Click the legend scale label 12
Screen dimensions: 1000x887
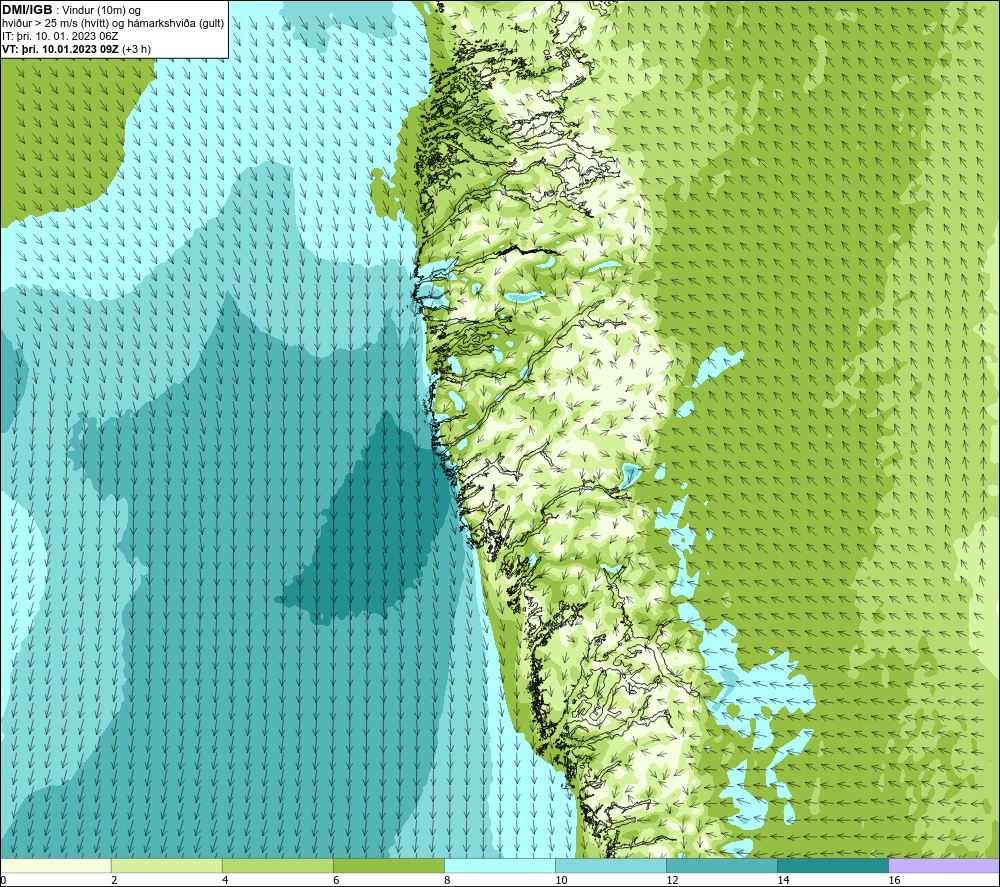tap(672, 881)
